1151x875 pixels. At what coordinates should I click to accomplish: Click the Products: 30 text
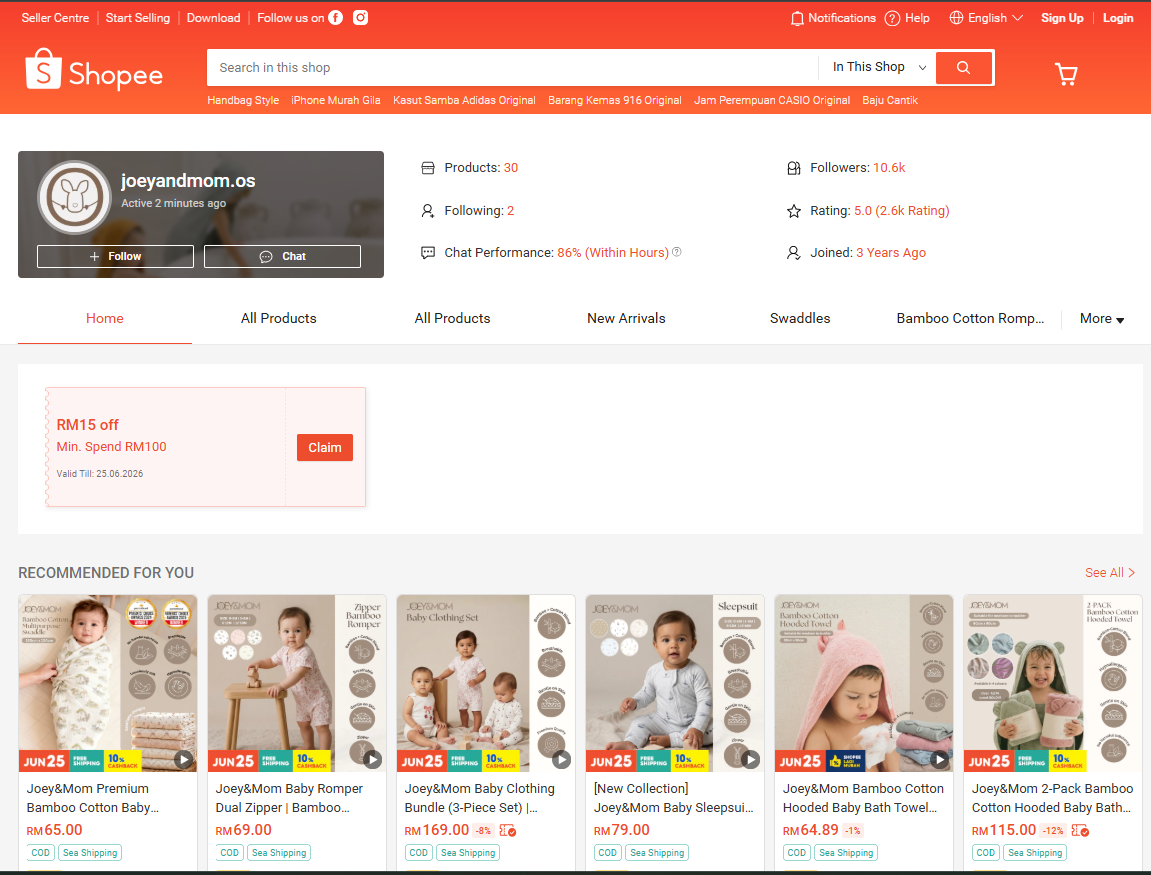pyautogui.click(x=481, y=167)
